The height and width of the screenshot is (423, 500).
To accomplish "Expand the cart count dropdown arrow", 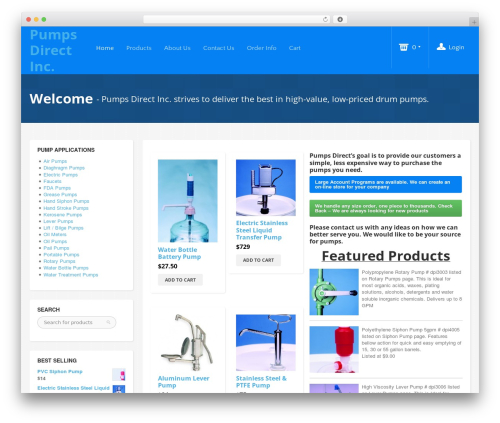I will tap(419, 47).
